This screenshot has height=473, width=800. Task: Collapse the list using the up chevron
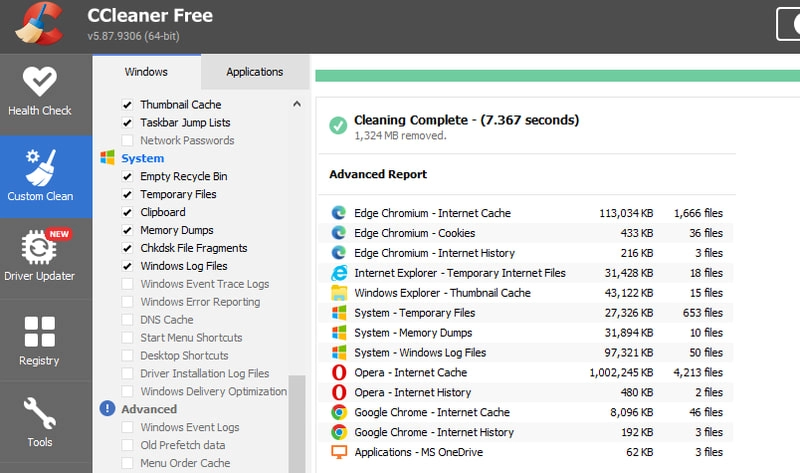(296, 104)
